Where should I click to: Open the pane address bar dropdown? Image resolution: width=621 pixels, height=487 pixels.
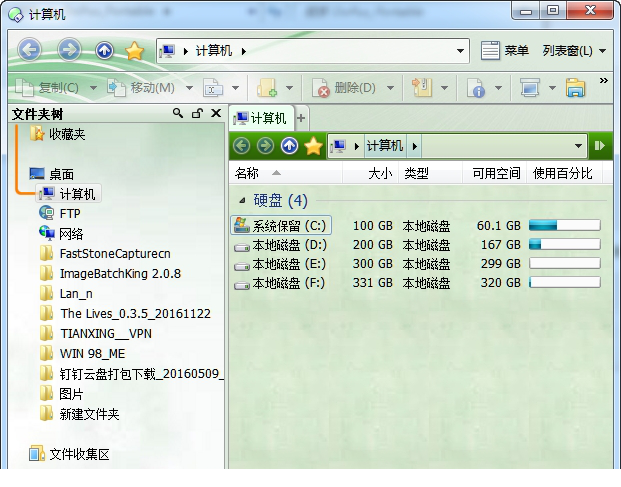point(578,146)
